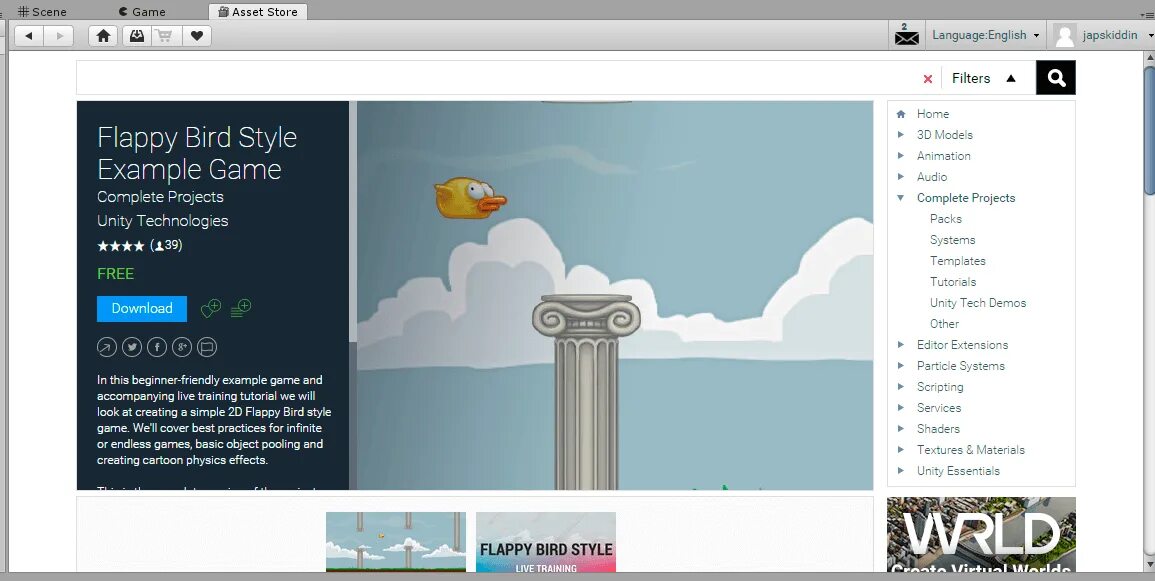The height and width of the screenshot is (581, 1155).
Task: Click the blue Download button
Action: tap(142, 309)
